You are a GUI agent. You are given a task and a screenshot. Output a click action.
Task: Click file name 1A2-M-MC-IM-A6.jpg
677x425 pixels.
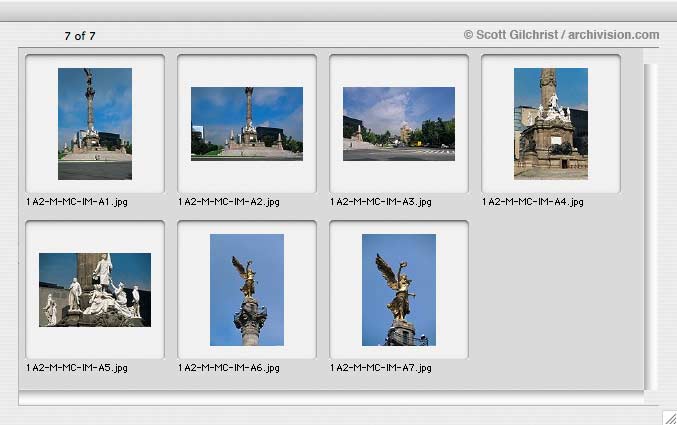229,368
